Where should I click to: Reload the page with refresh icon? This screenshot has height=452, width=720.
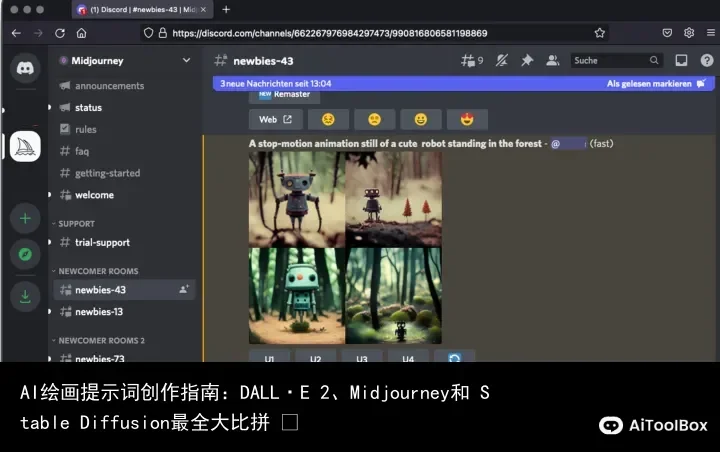coord(60,33)
